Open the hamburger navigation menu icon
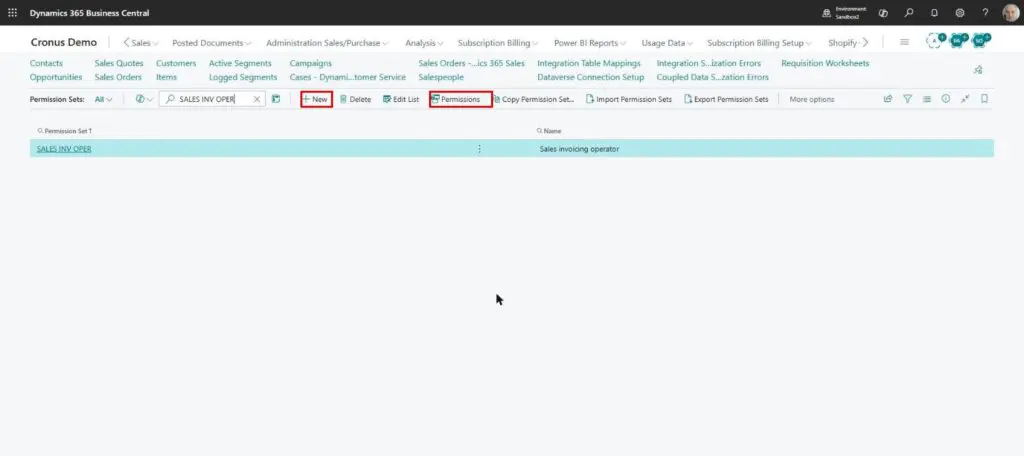 coord(904,42)
